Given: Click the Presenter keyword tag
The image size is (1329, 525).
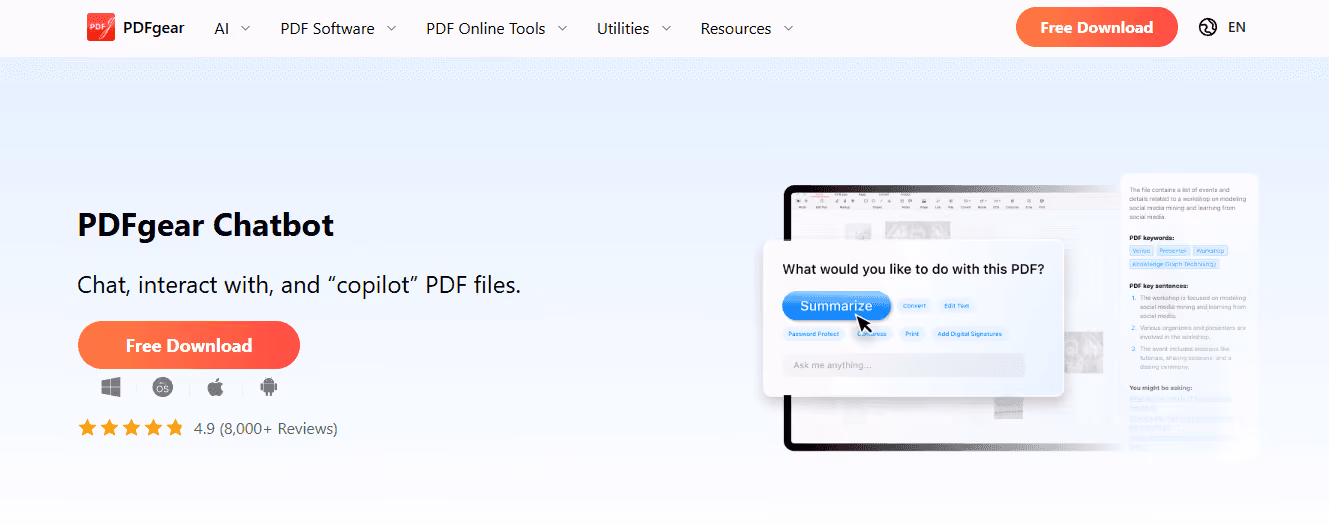Looking at the screenshot, I should 1172,250.
